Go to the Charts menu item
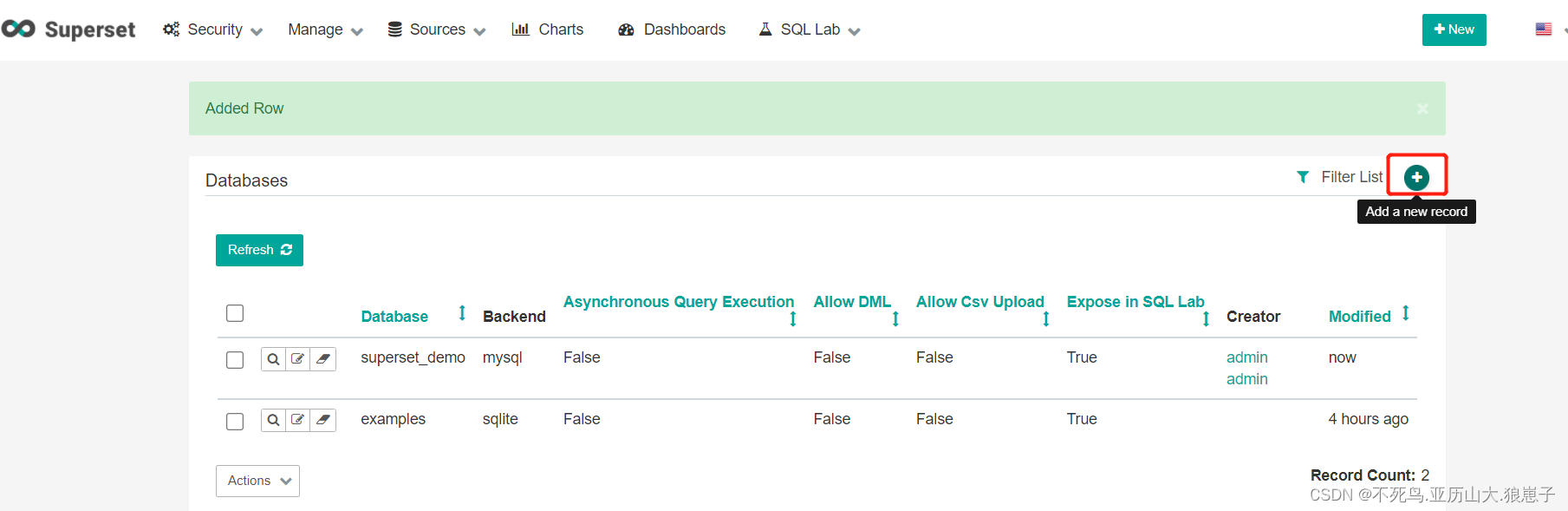This screenshot has height=511, width=1568. coord(548,29)
